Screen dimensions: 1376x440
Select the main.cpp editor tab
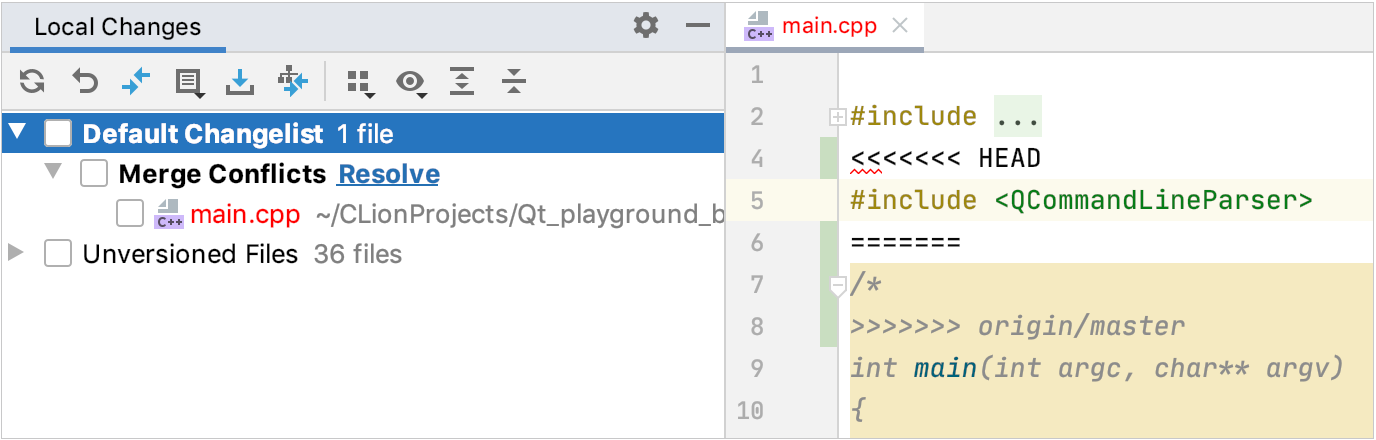[x=828, y=27]
